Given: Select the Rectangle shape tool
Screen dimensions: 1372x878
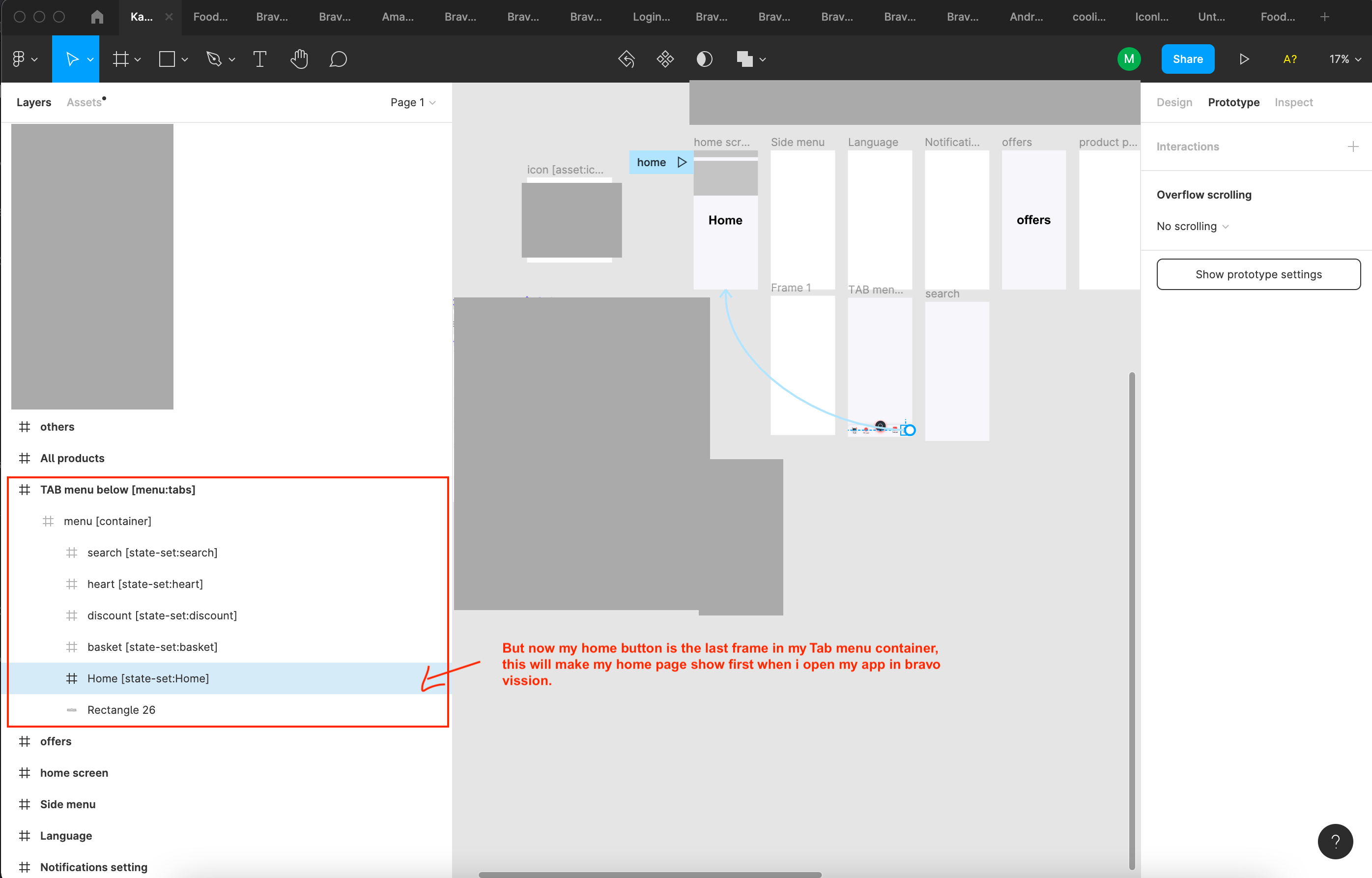Looking at the screenshot, I should (167, 59).
